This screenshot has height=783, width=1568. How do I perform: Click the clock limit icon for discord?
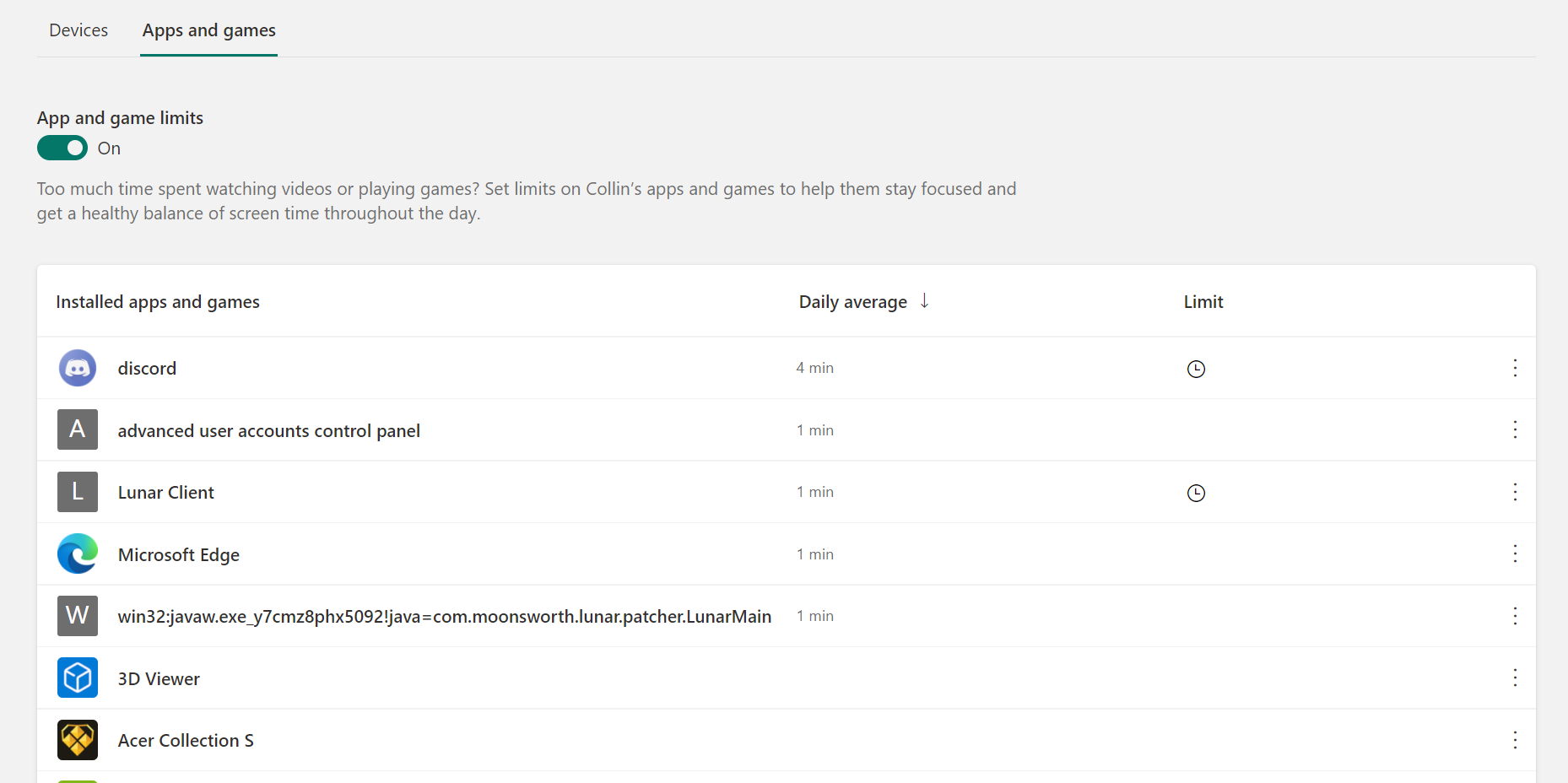pos(1196,369)
